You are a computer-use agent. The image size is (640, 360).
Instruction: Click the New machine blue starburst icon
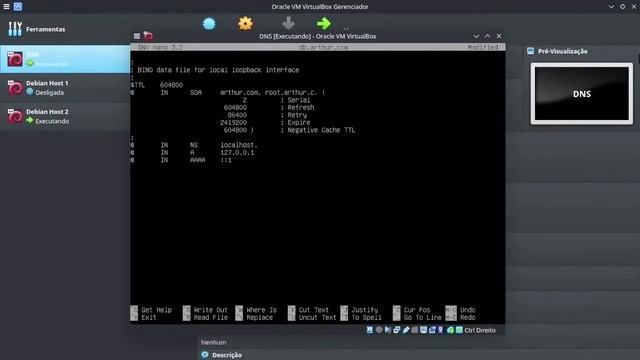(209, 24)
